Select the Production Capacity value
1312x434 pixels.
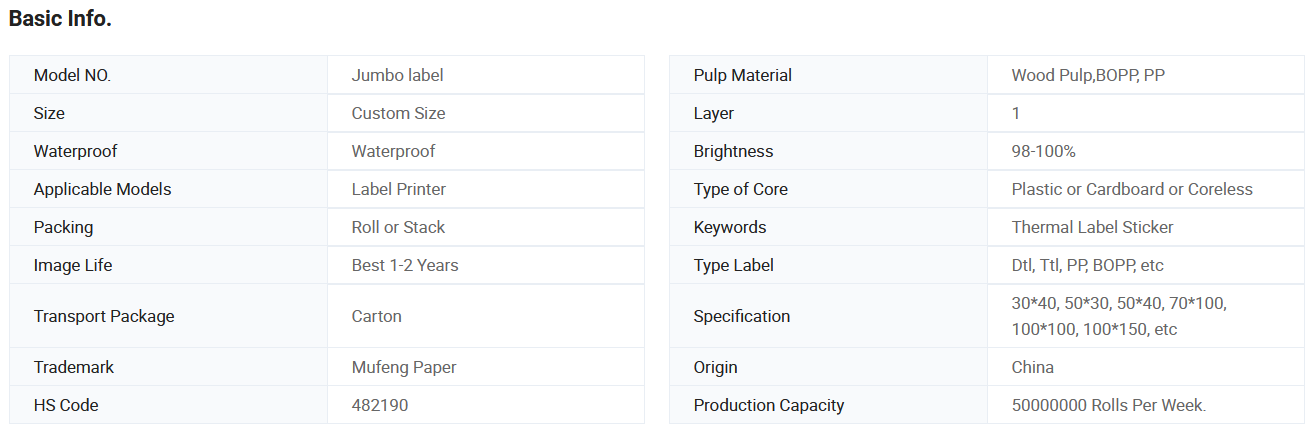click(x=1109, y=405)
